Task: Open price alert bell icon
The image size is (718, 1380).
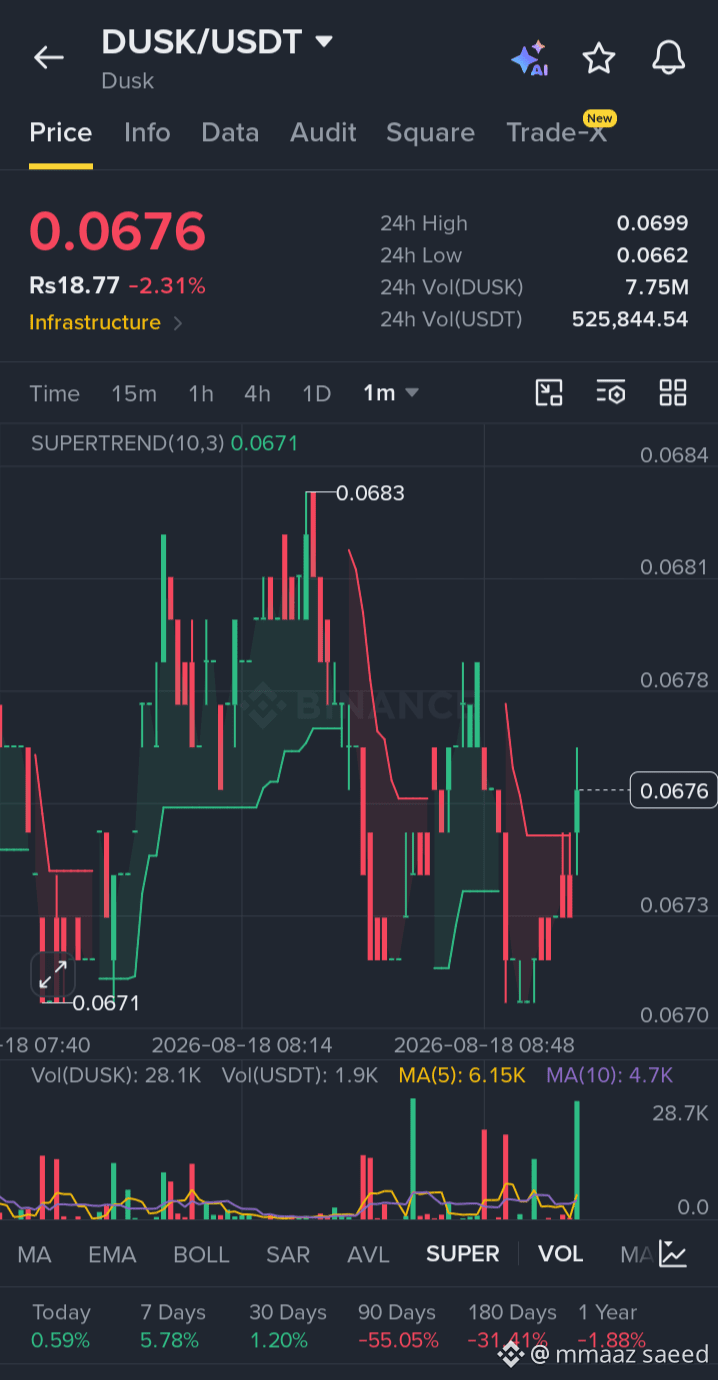Action: (x=668, y=58)
